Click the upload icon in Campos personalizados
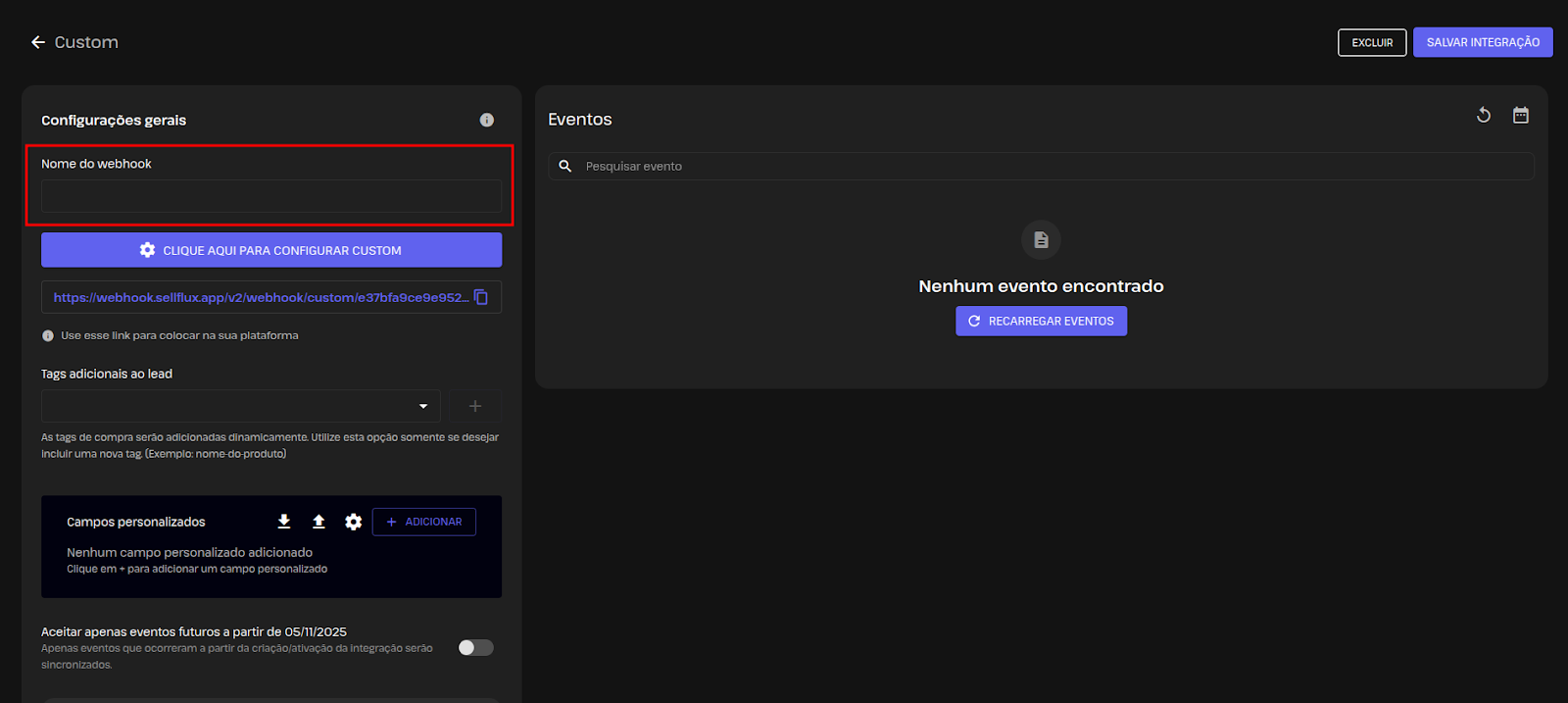1568x703 pixels. pos(318,522)
